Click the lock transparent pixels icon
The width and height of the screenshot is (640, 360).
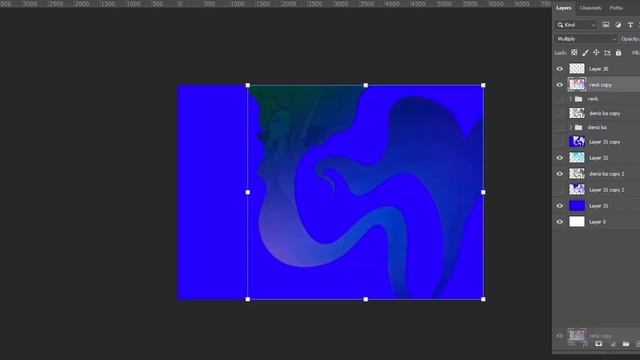tap(574, 53)
